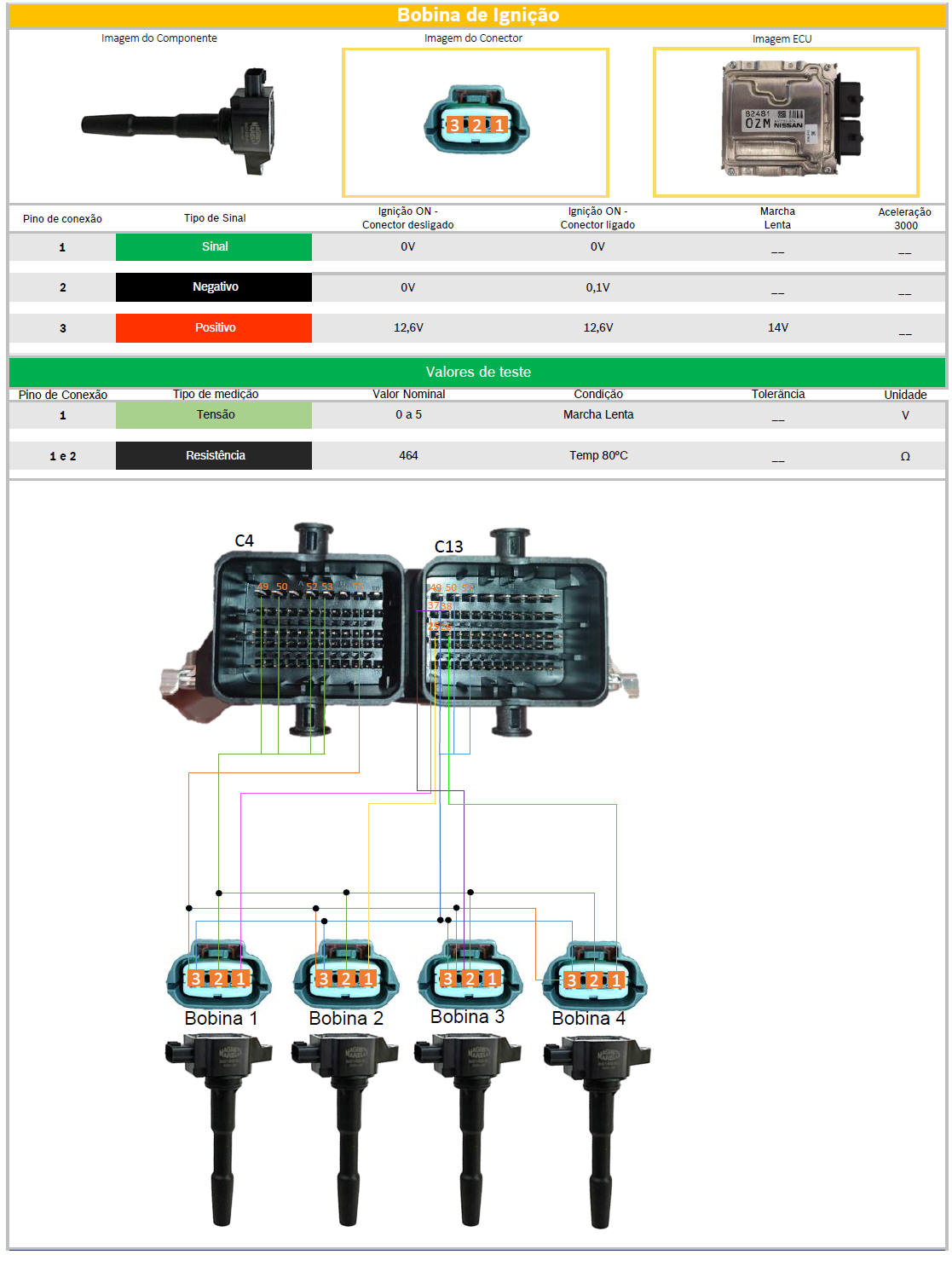The width and height of the screenshot is (952, 1266).
Task: Click the Bobina de Ignição title bar
Action: (477, 15)
